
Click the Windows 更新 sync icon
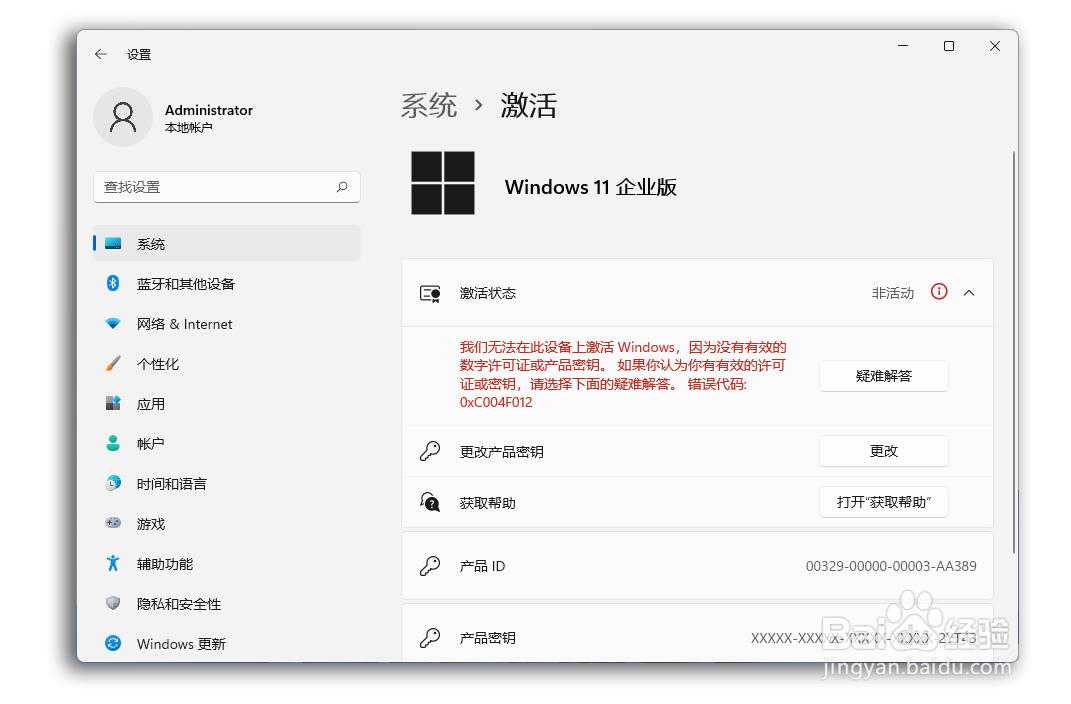(113, 643)
